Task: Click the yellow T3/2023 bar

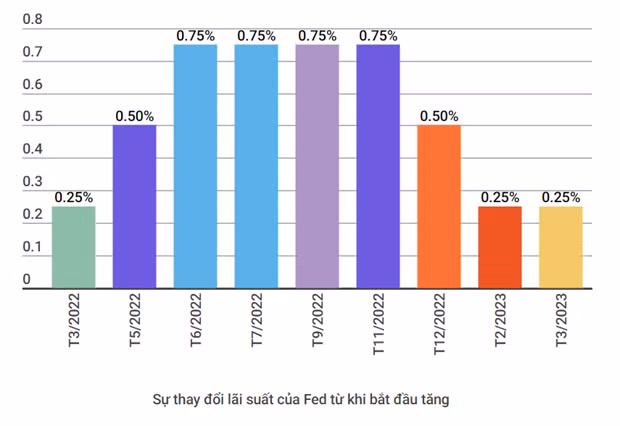Action: [561, 247]
